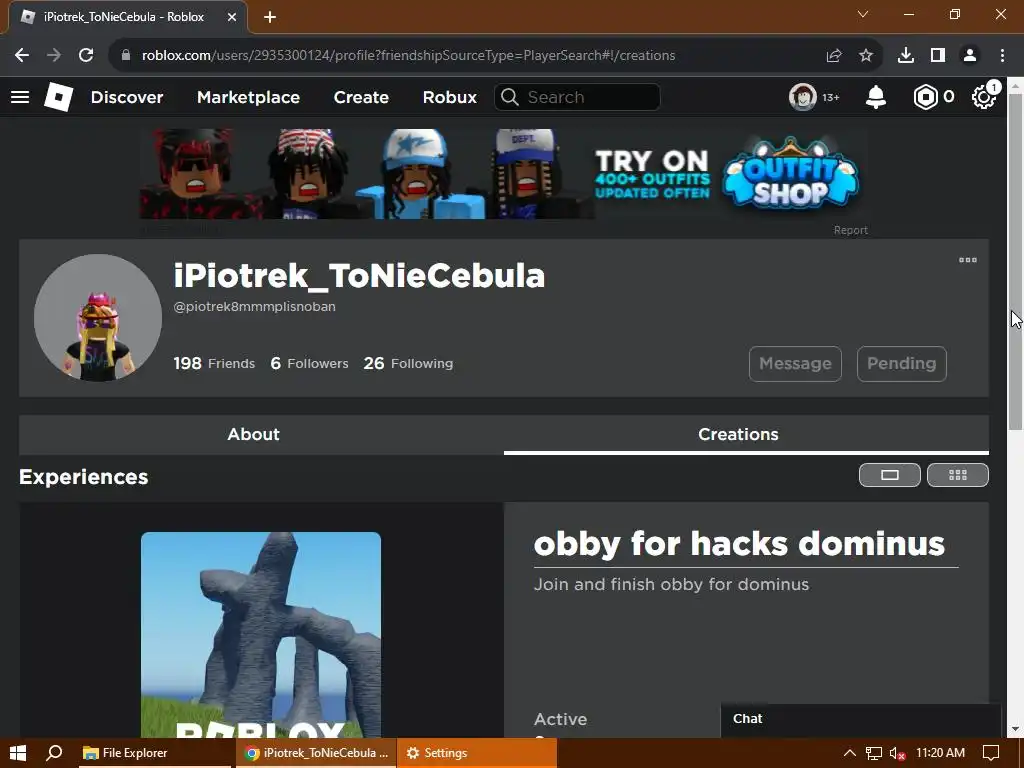The image size is (1024, 768).
Task: Report the Outfit Shop advertisement
Action: pyautogui.click(x=850, y=230)
